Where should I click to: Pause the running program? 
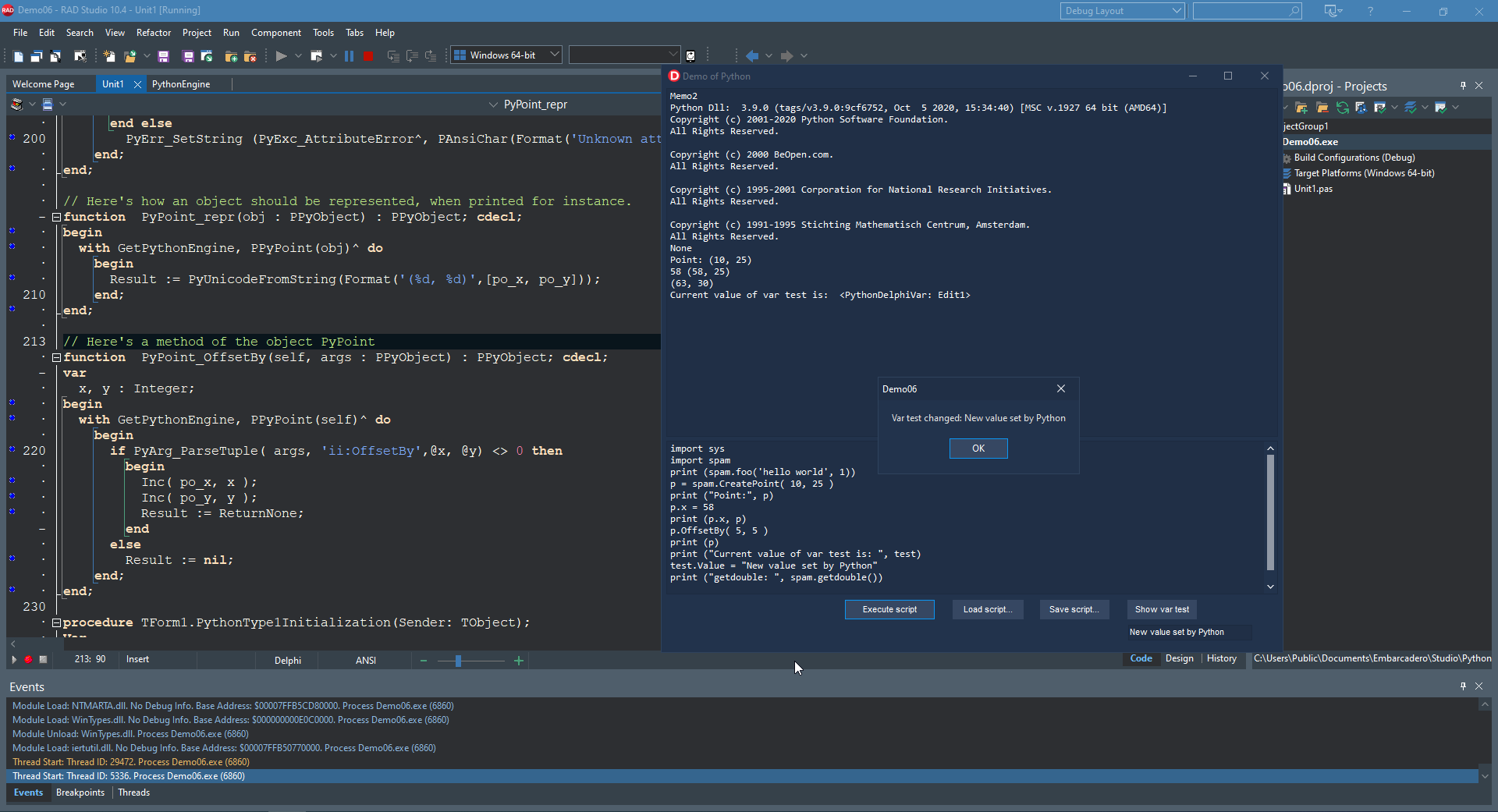(x=349, y=56)
